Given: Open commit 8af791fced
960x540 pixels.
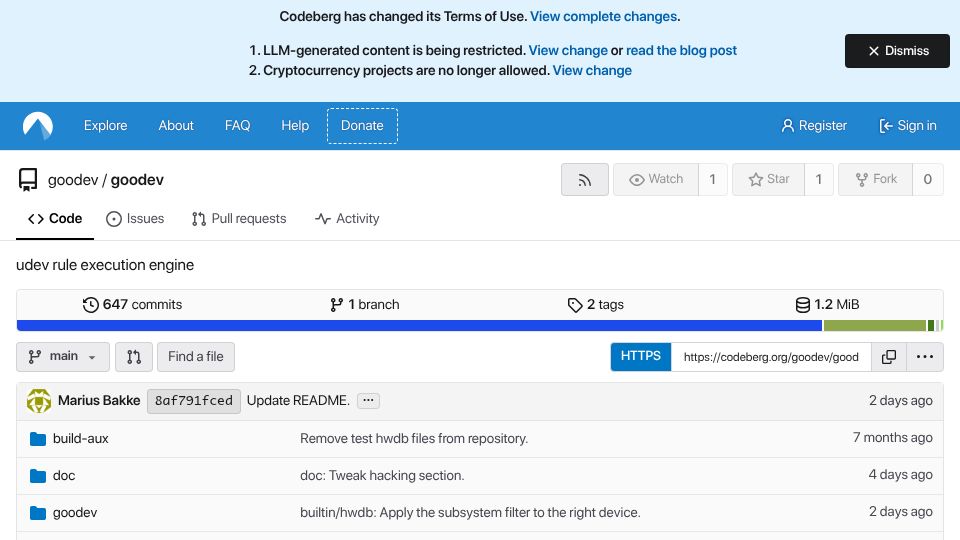Looking at the screenshot, I should 193,401.
